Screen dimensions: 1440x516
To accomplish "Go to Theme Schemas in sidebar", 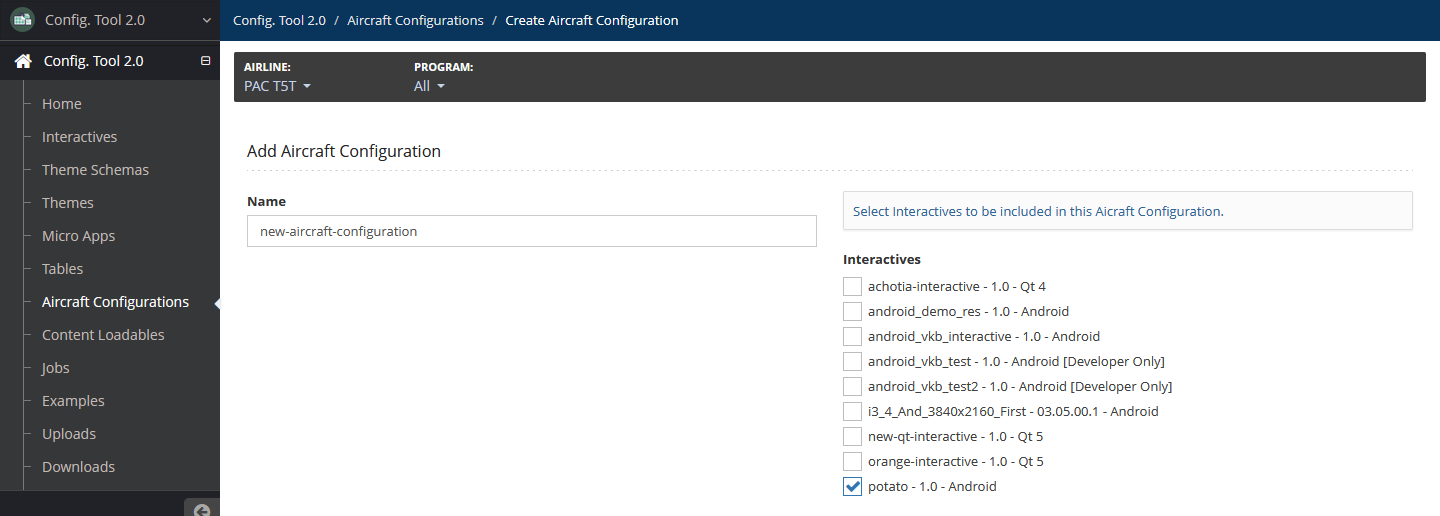I will (95, 170).
